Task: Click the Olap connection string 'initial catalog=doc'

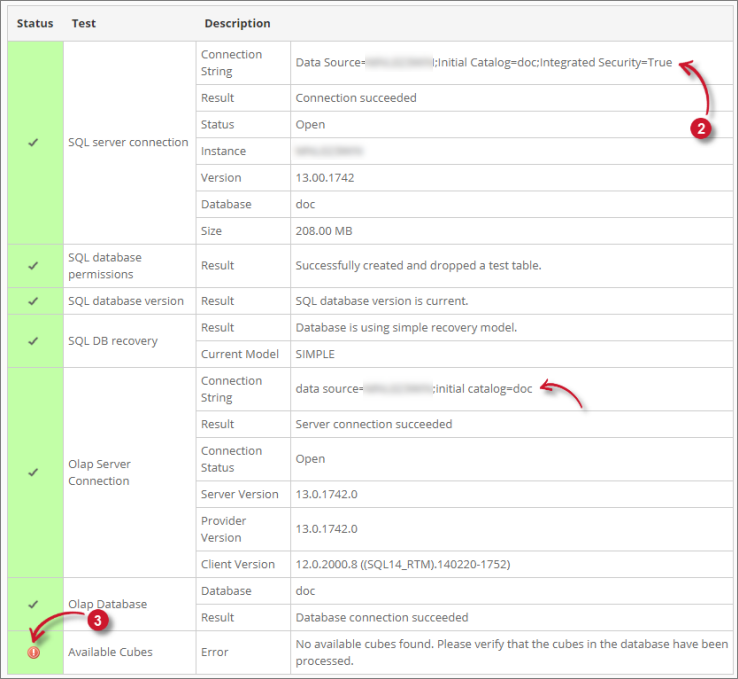Action: tap(414, 389)
